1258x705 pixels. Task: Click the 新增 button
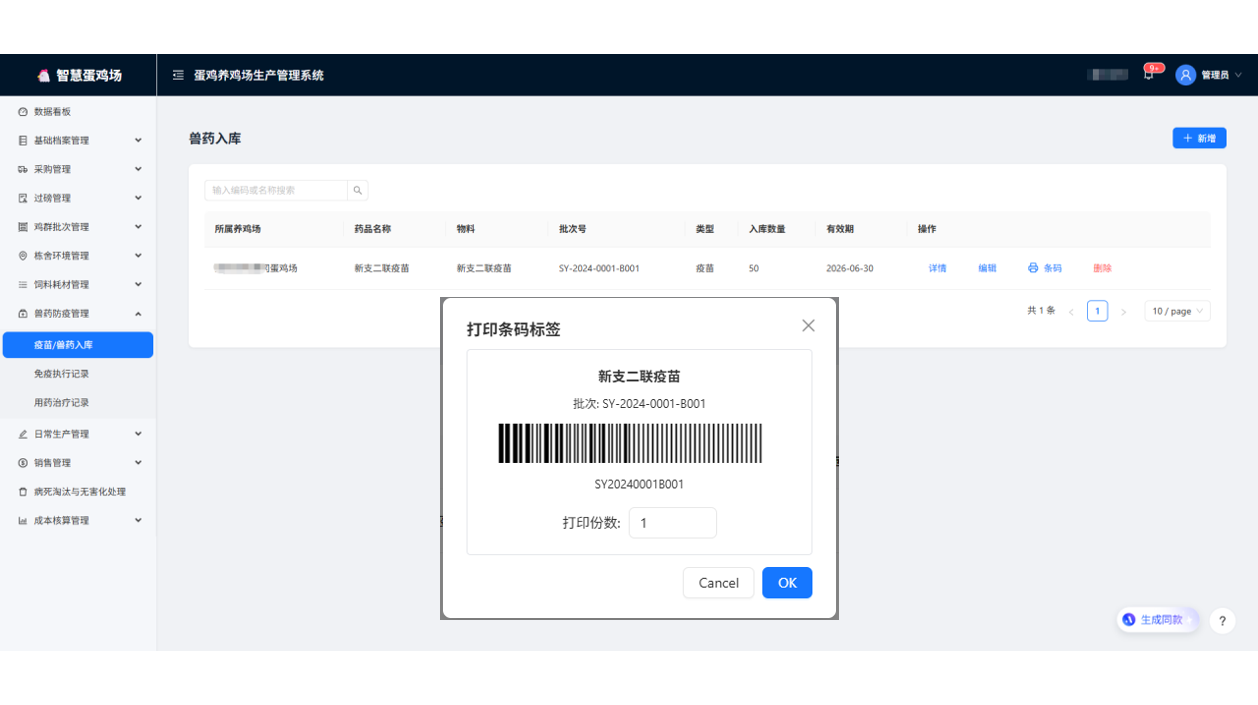1199,138
